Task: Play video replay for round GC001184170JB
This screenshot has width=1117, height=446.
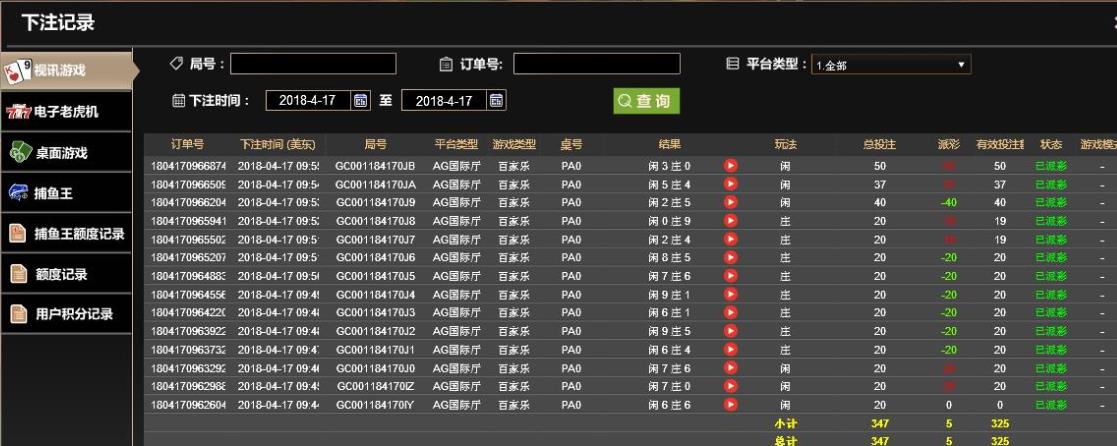Action: (730, 166)
